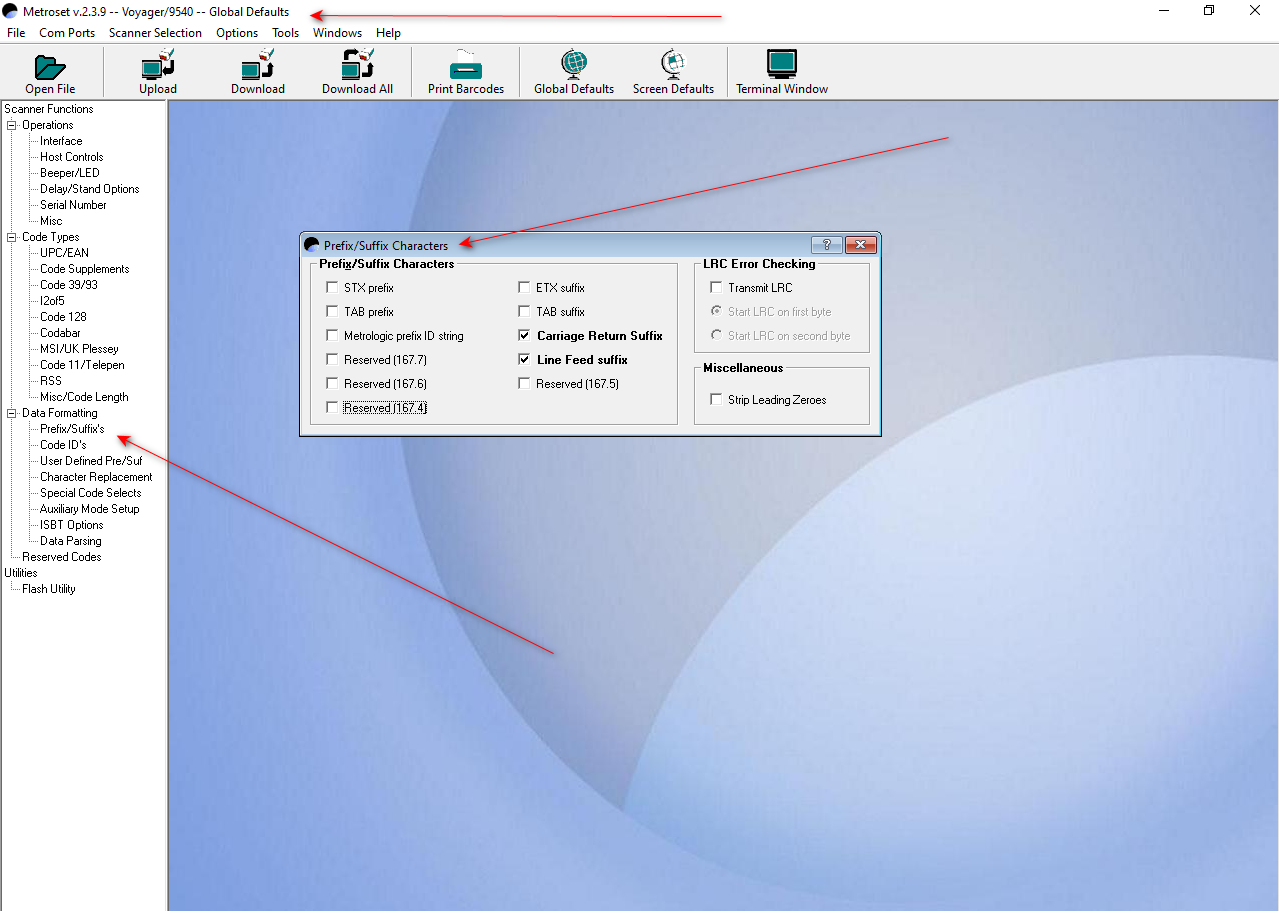Open the Terminal Window toolbar icon

782,72
